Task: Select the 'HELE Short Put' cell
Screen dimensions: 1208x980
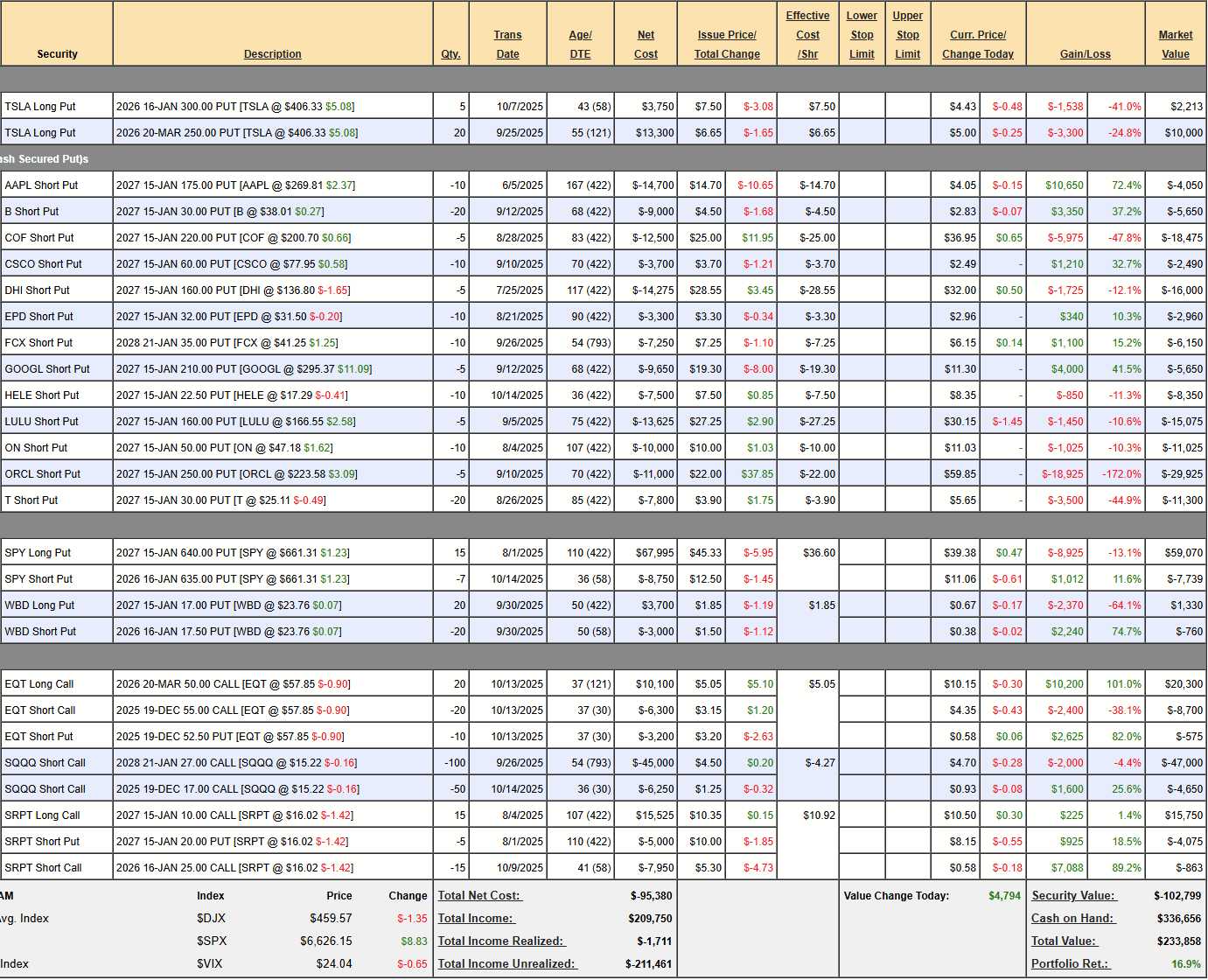Action: [57, 395]
